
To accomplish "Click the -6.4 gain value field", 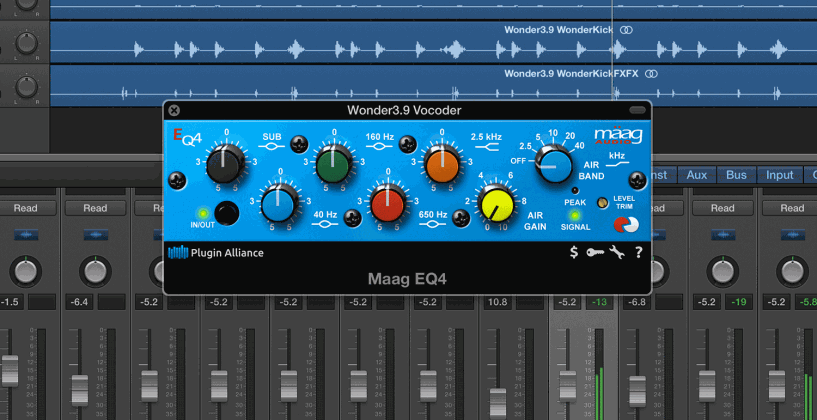I will pyautogui.click(x=80, y=302).
